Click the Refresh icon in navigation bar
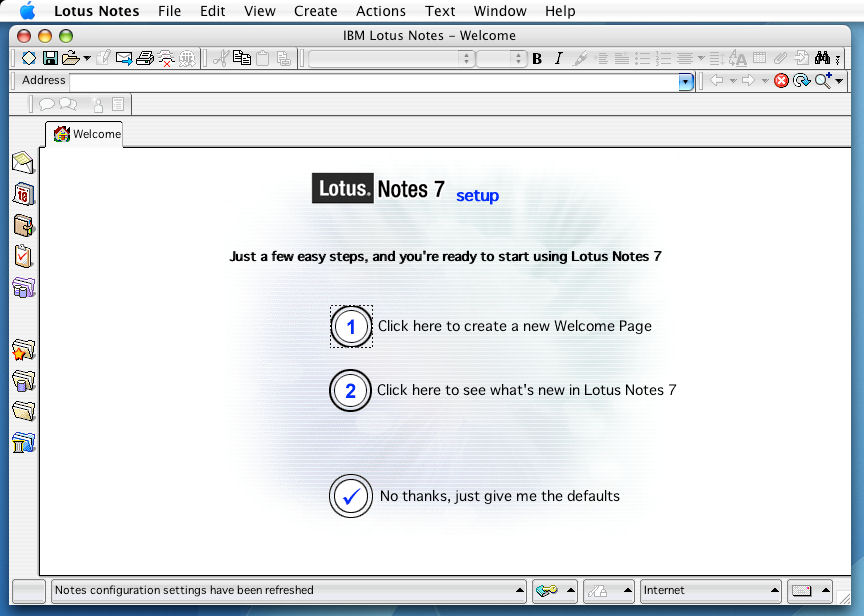This screenshot has width=864, height=616. click(801, 81)
